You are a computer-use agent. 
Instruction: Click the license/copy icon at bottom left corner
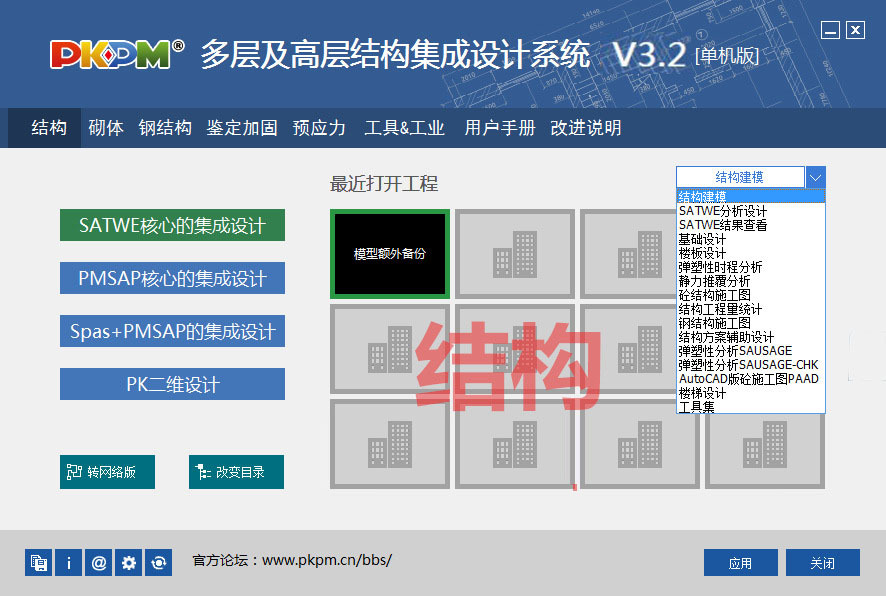click(38, 562)
